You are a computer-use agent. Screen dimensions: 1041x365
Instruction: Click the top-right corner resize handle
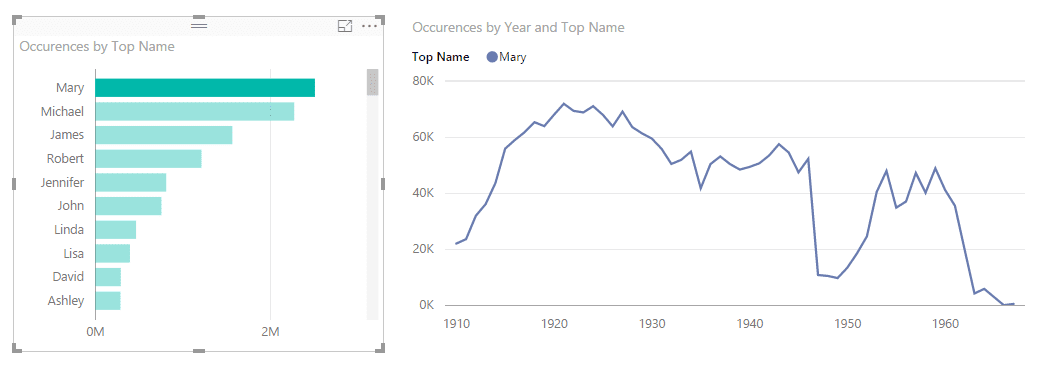tap(380, 19)
